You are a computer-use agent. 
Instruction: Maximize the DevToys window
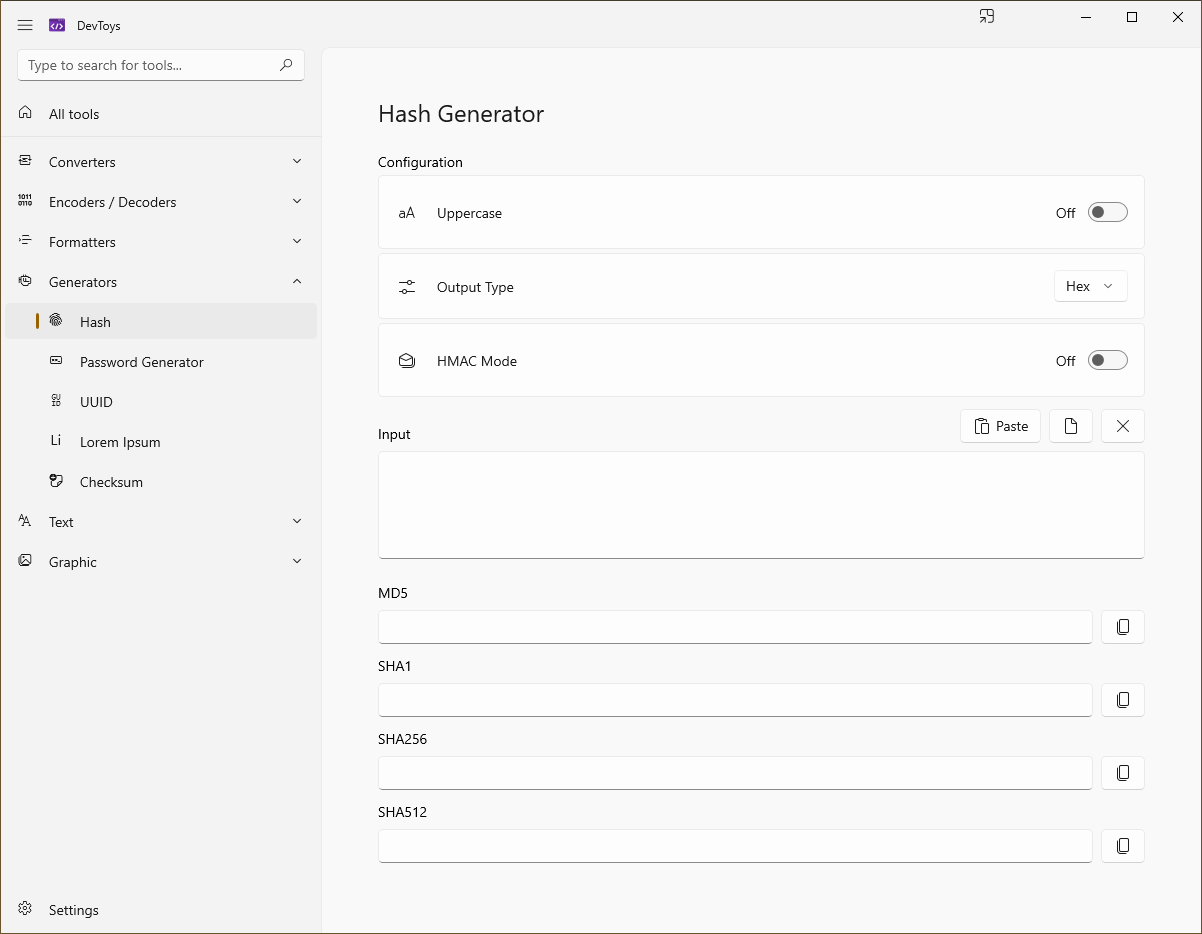(x=1132, y=17)
